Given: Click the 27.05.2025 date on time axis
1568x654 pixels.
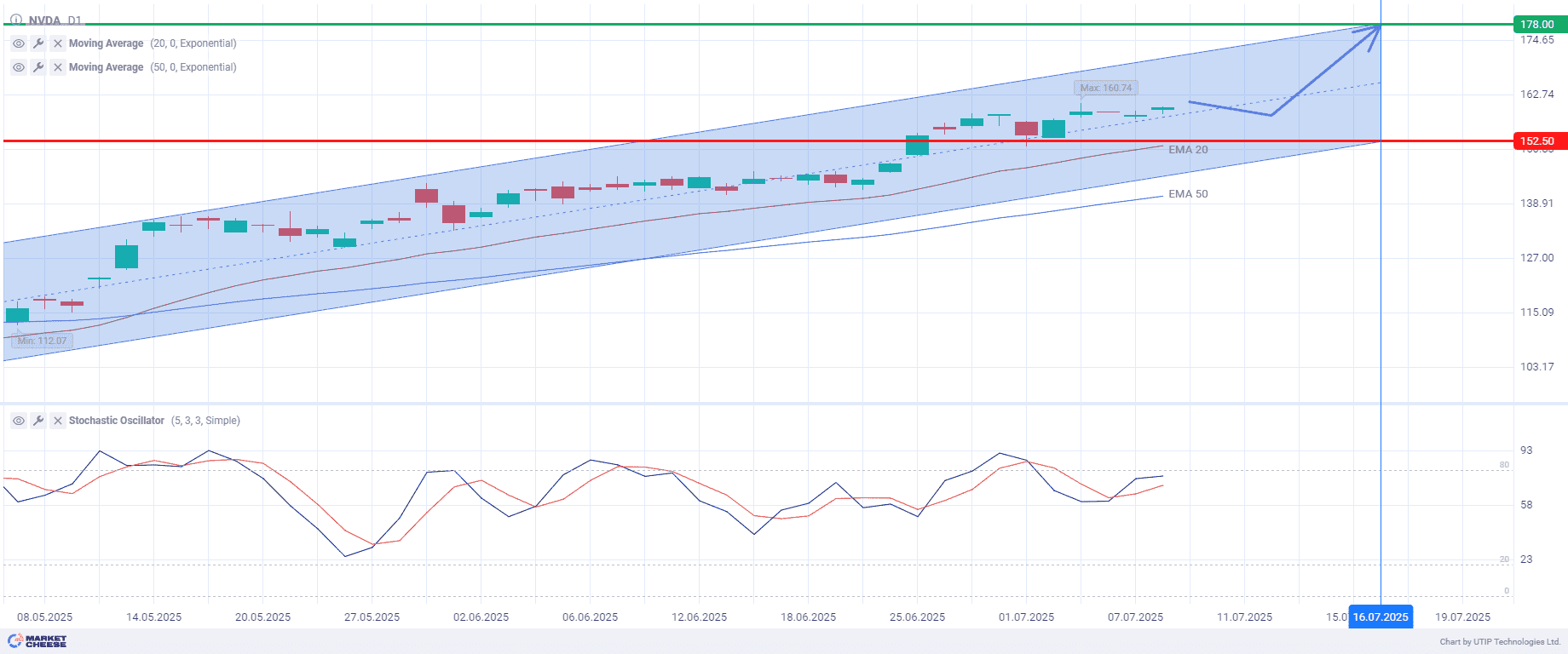Looking at the screenshot, I should (x=372, y=617).
